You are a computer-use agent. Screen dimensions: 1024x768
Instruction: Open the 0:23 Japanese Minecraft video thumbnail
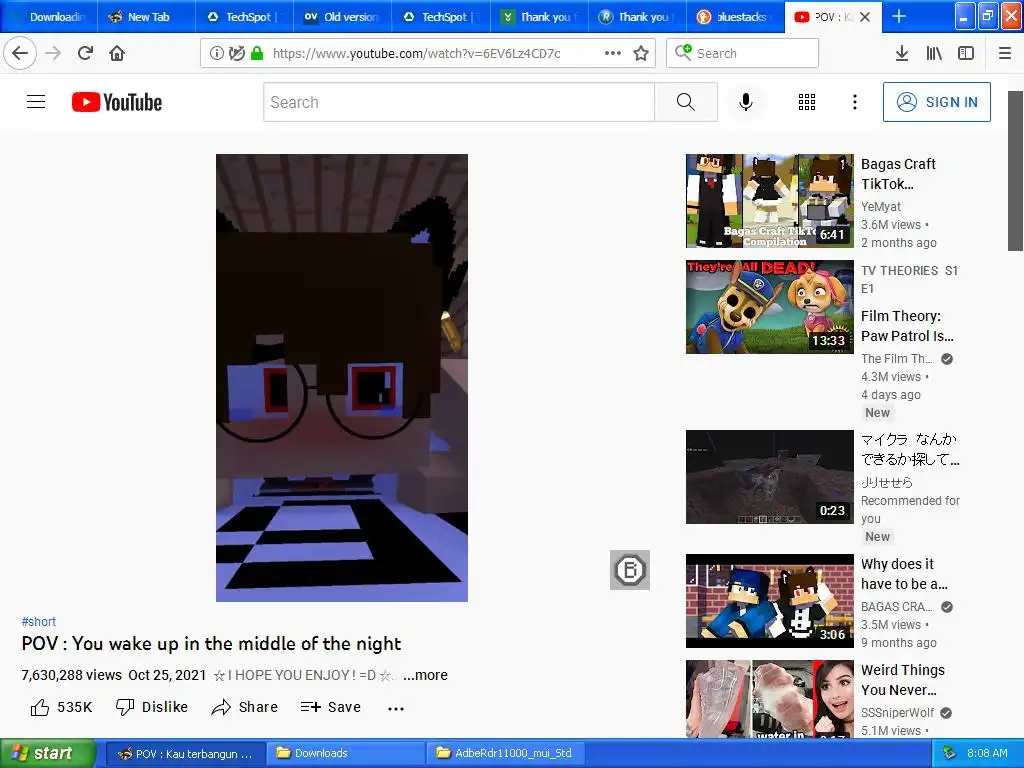pos(769,477)
